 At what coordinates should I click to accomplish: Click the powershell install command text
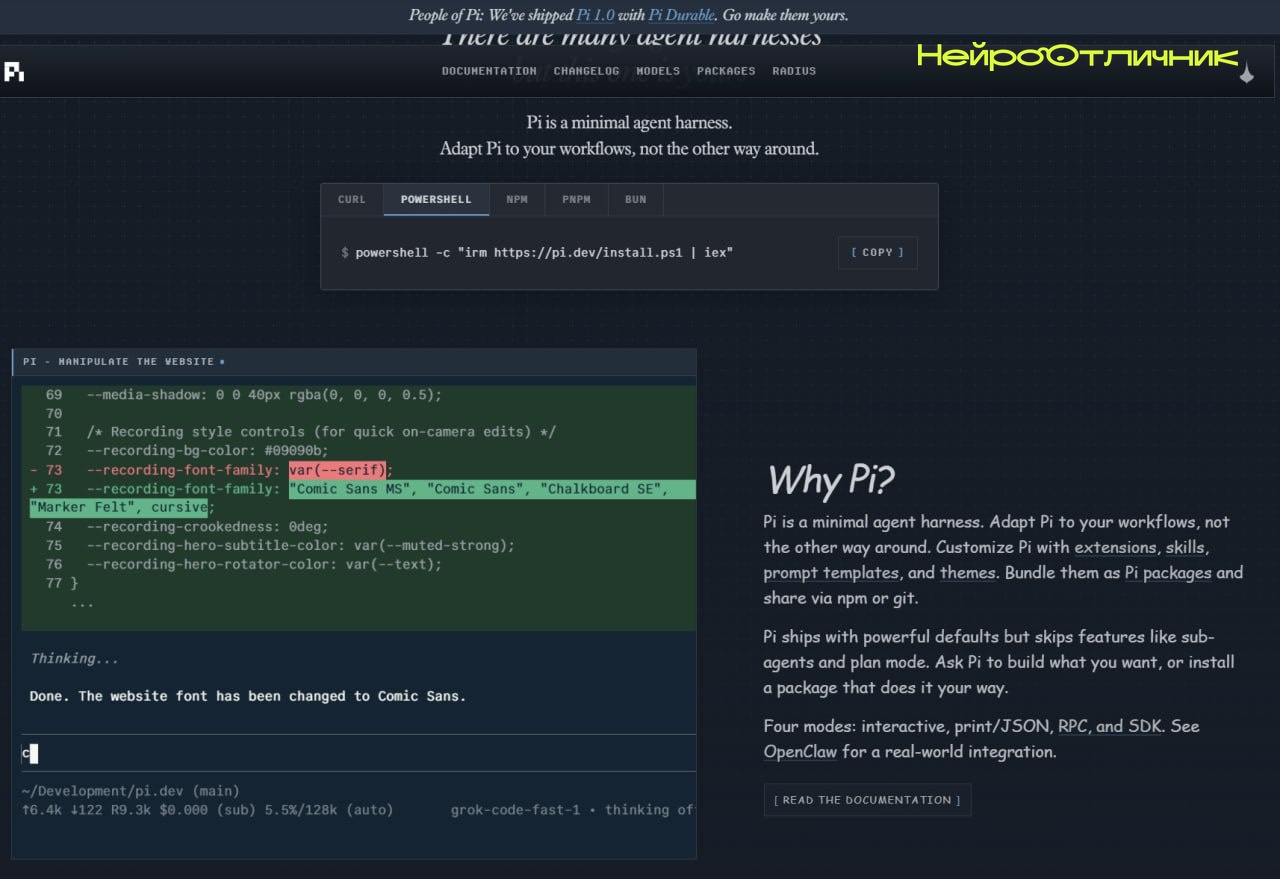[544, 253]
